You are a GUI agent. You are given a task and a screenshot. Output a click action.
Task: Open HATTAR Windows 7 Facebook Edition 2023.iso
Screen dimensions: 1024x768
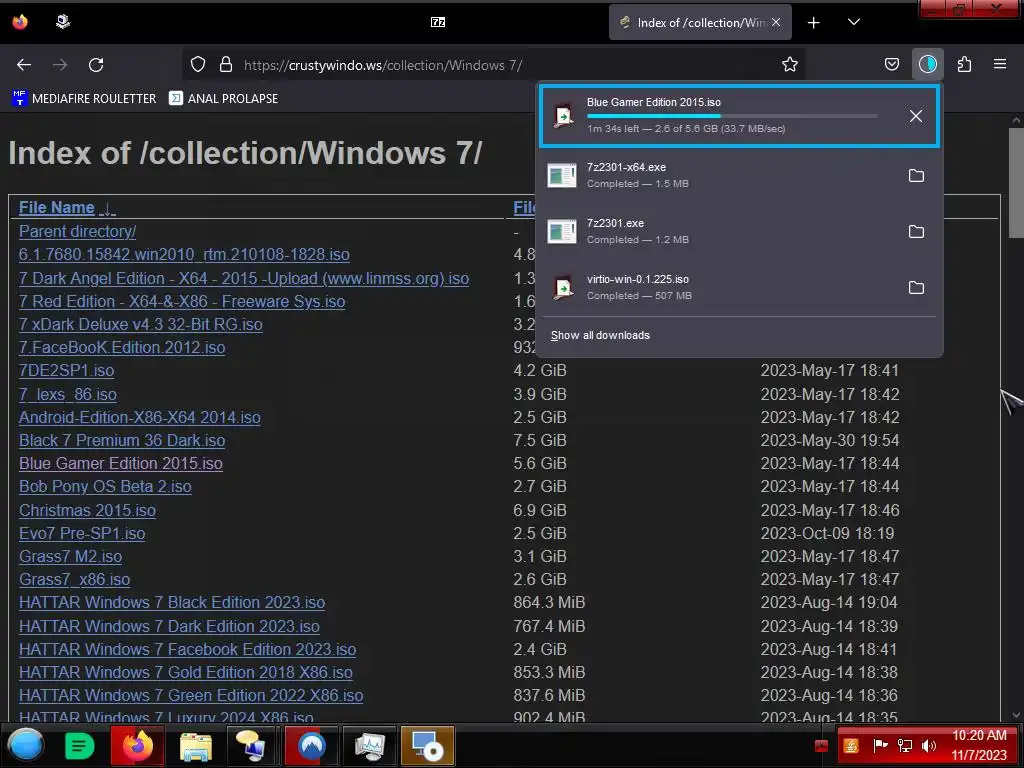(x=187, y=649)
